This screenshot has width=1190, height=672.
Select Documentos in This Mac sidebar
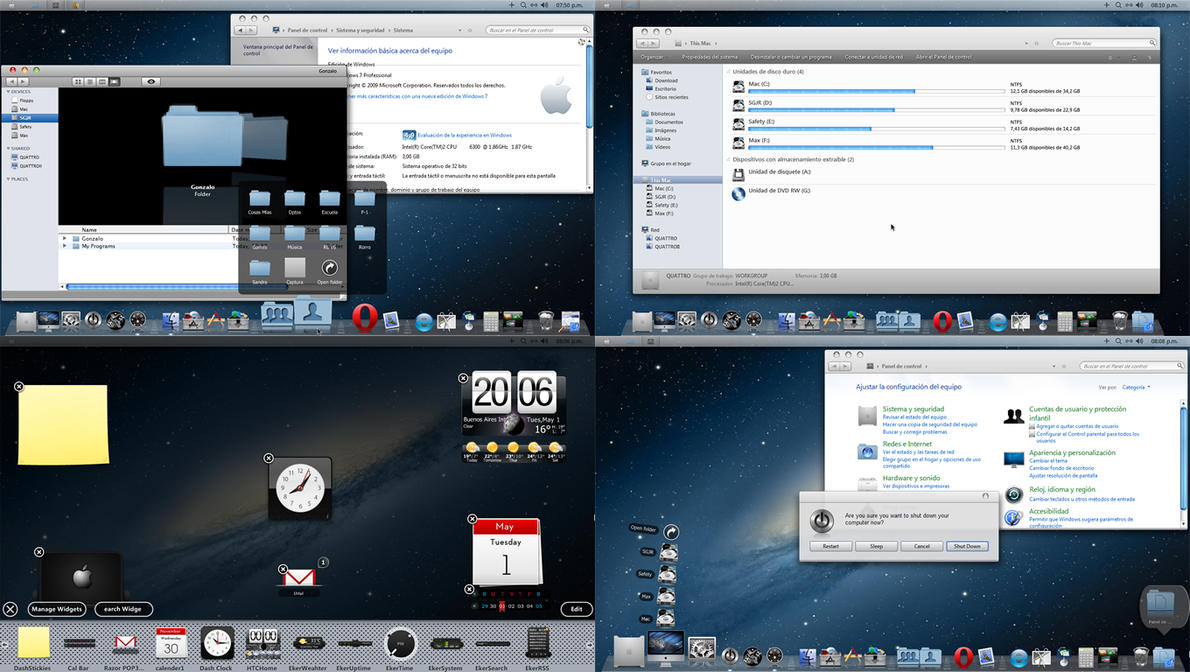coord(669,121)
